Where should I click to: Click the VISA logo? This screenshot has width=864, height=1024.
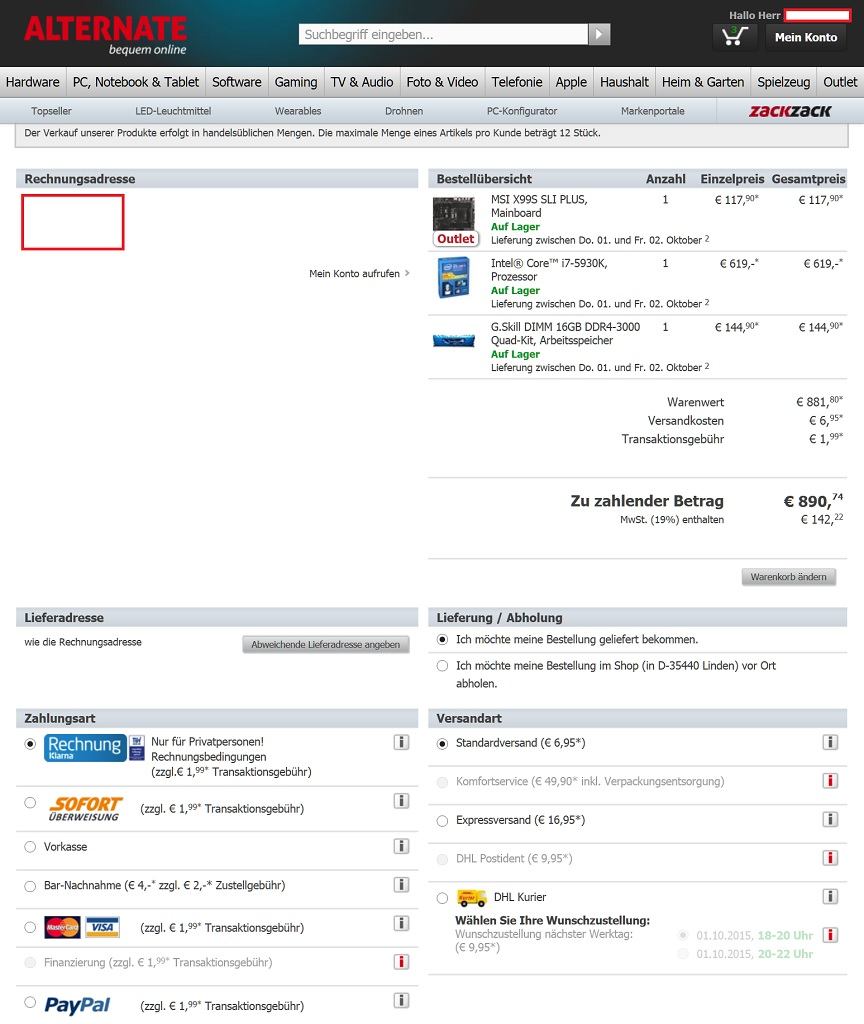pos(103,927)
